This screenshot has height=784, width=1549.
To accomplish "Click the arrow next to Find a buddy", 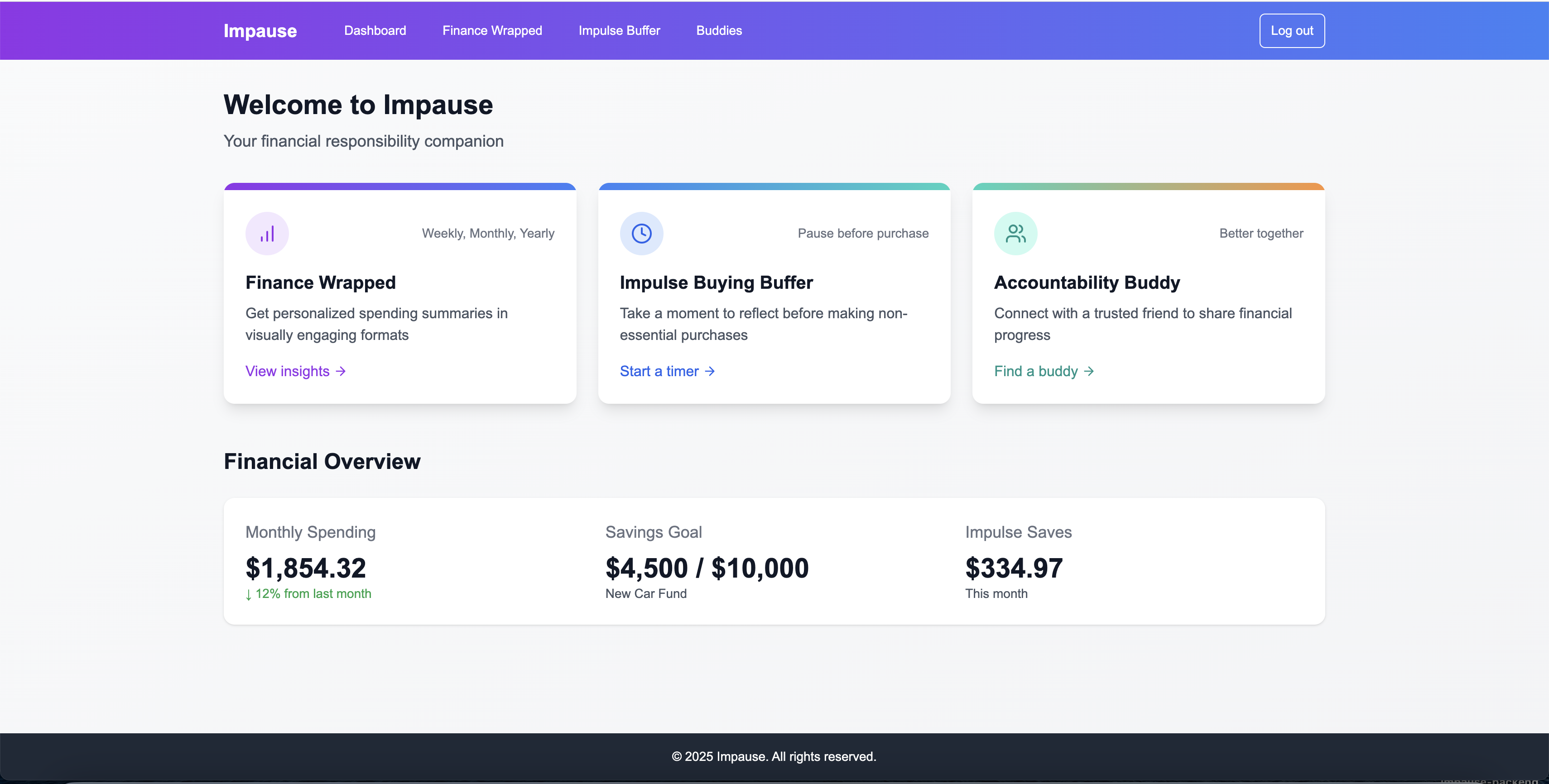I will pos(1088,371).
